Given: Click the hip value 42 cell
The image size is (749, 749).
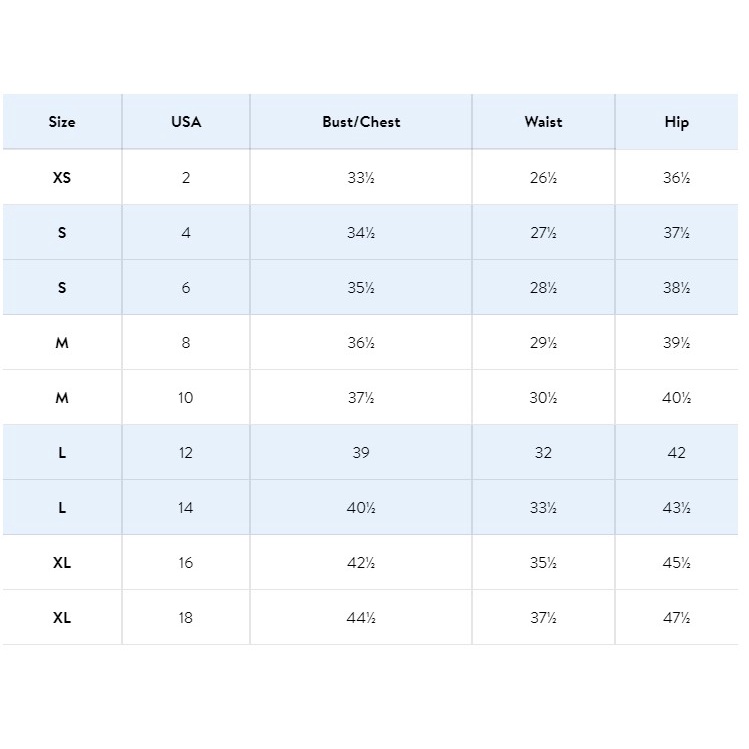Looking at the screenshot, I should (677, 453).
